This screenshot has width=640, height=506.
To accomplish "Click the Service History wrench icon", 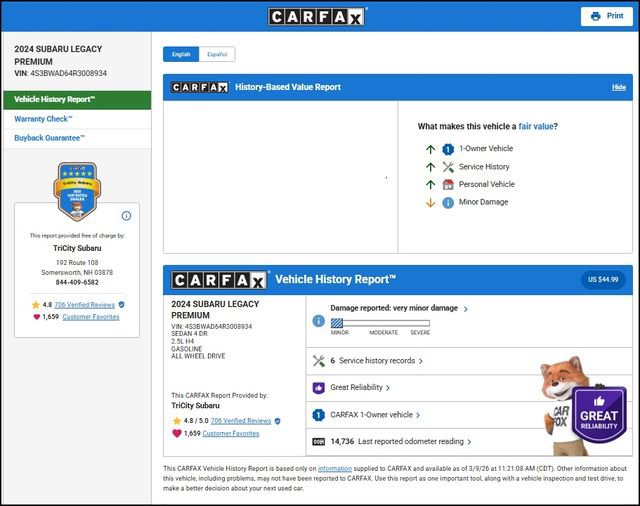I will (448, 167).
